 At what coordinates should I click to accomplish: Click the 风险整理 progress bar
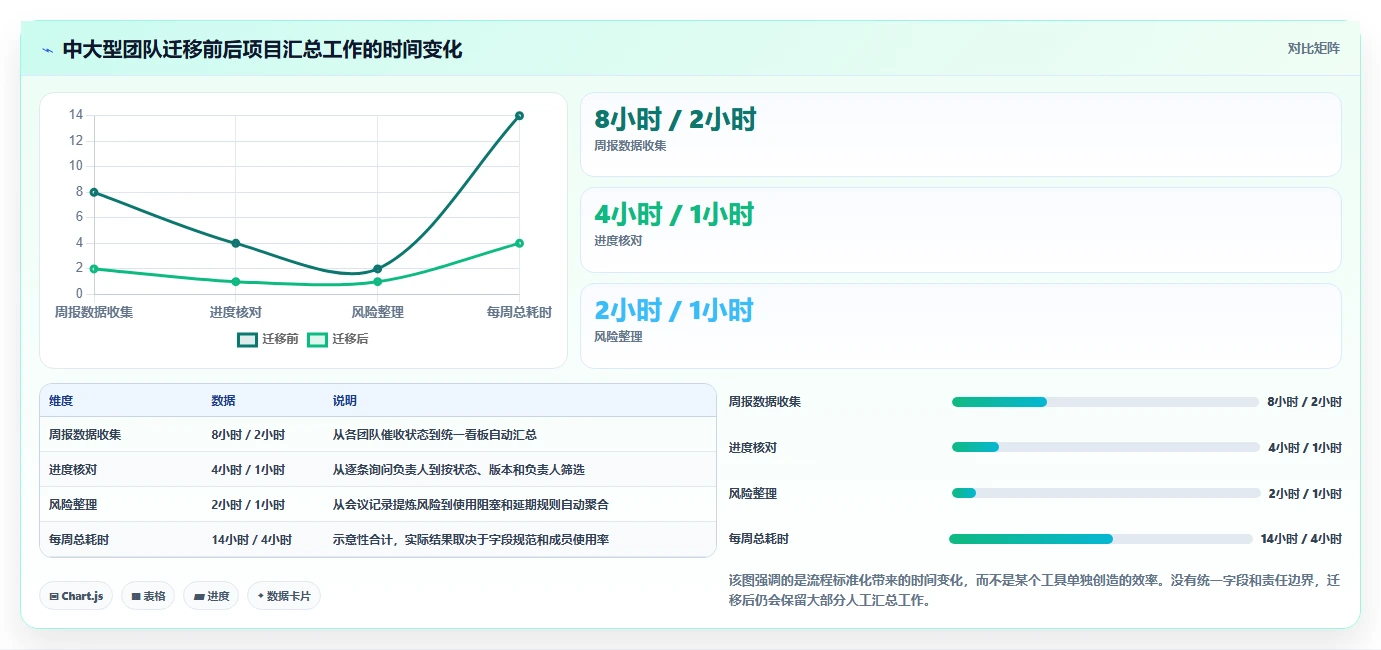click(1106, 493)
